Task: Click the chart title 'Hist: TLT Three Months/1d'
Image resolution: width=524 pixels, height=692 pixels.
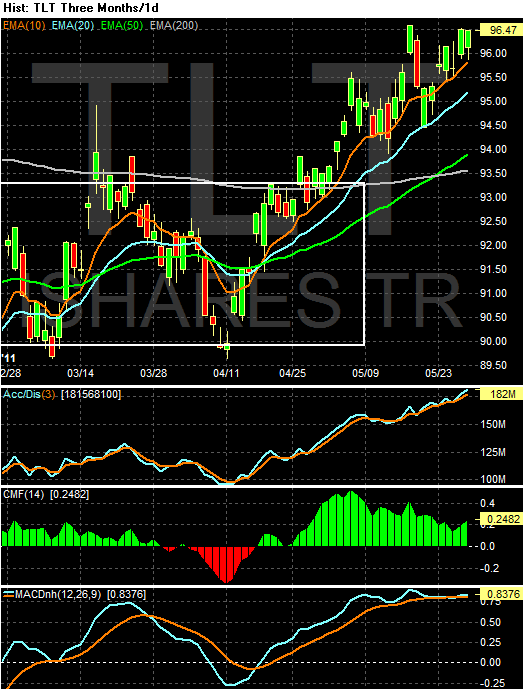Action: (81, 8)
